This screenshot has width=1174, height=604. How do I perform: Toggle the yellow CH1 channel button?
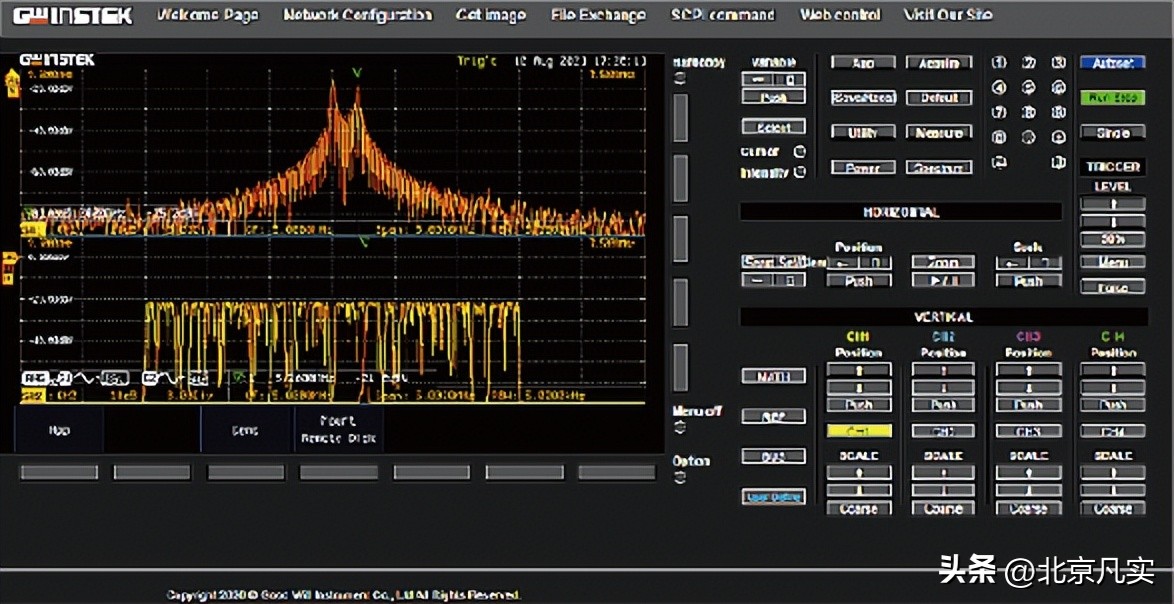coord(858,432)
